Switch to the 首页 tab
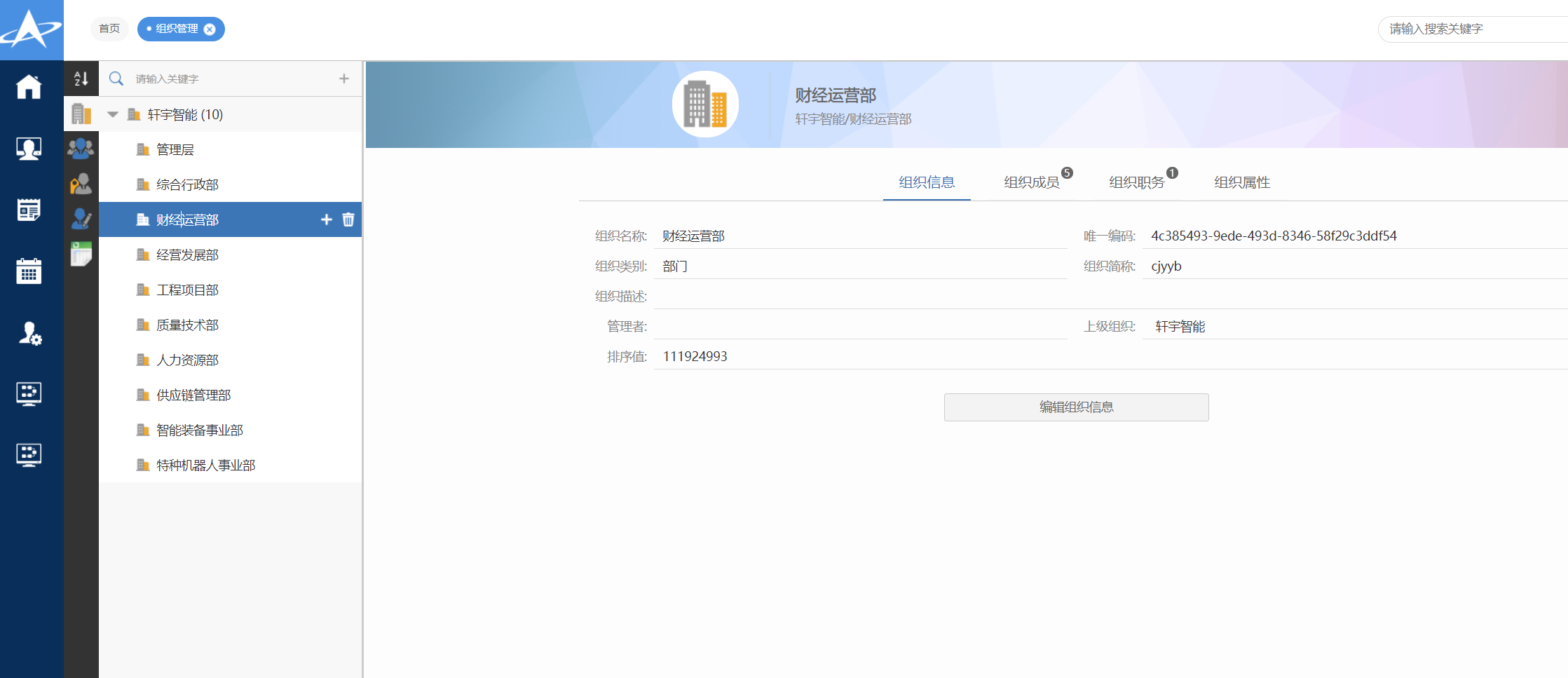This screenshot has width=1568, height=678. (x=109, y=29)
